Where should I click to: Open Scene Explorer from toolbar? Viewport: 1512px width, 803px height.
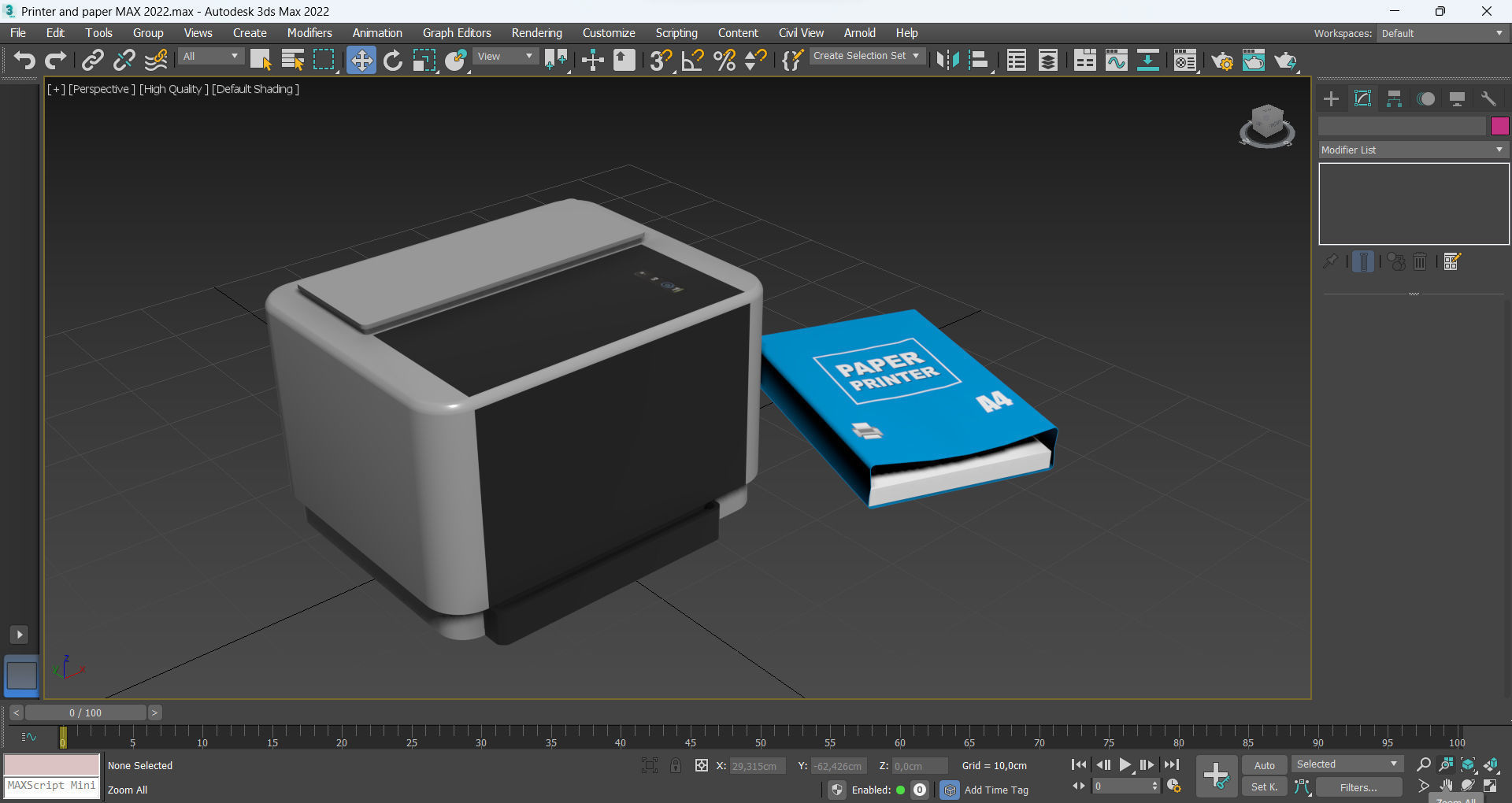tap(1016, 60)
